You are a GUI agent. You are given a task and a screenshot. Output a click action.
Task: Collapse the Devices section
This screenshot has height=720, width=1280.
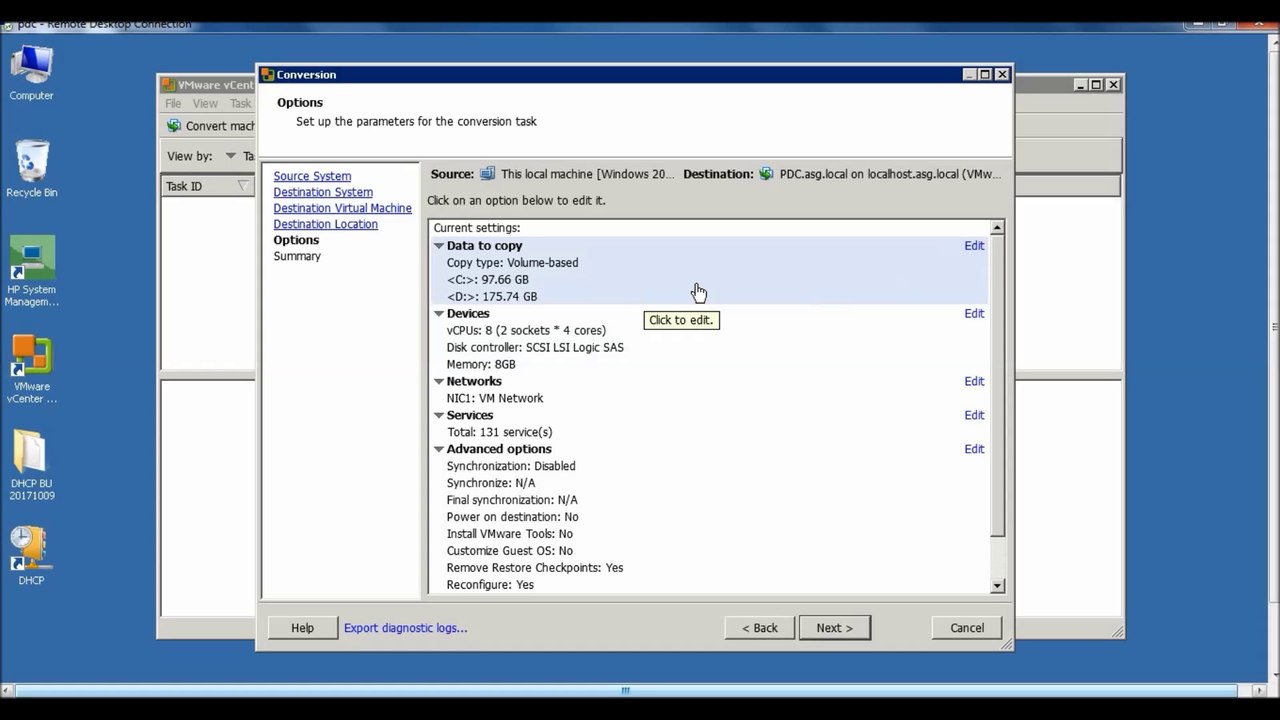[x=438, y=314]
